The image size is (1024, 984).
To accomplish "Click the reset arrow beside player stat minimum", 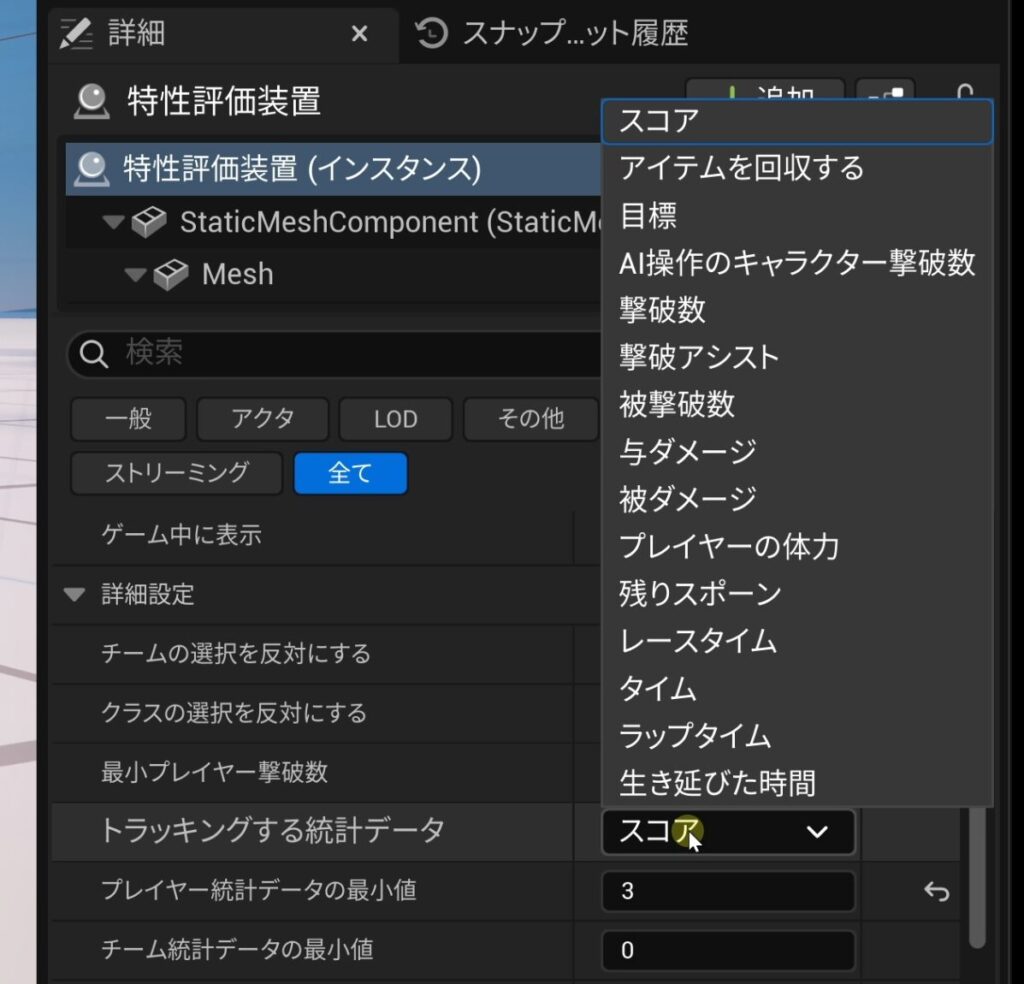I will 936,891.
